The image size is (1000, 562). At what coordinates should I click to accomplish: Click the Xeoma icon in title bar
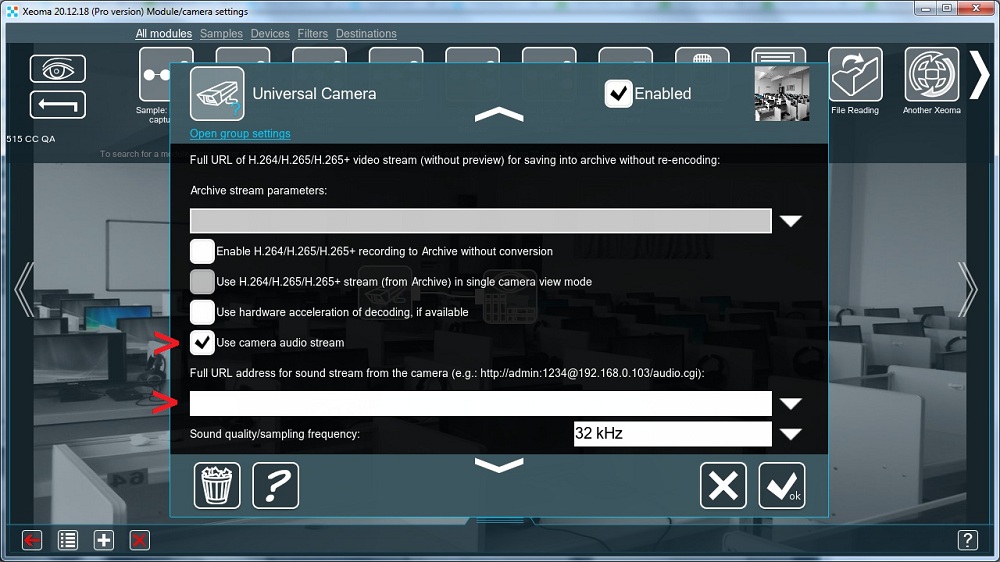[x=12, y=11]
